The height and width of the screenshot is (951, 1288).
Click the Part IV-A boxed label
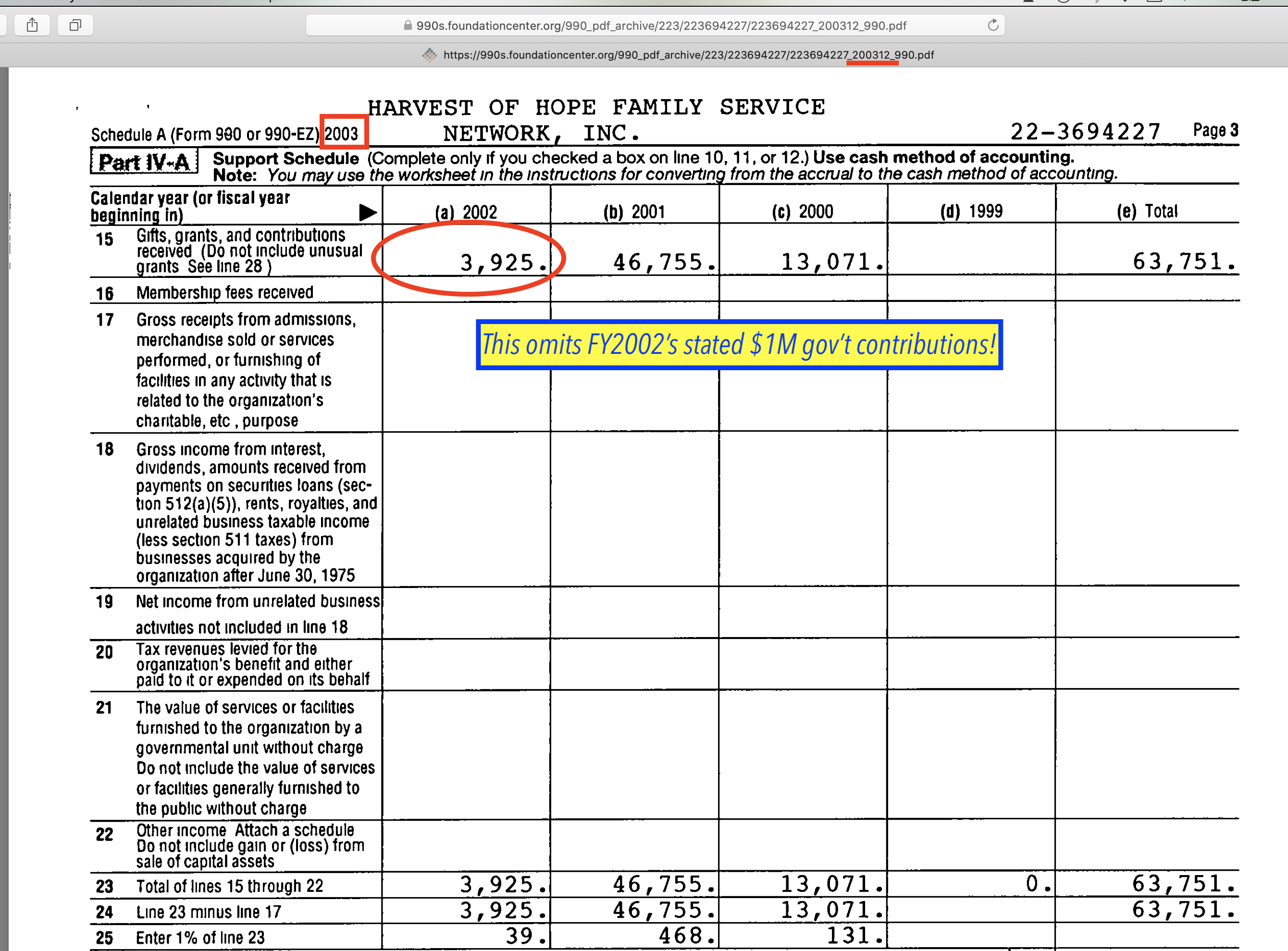click(x=144, y=161)
